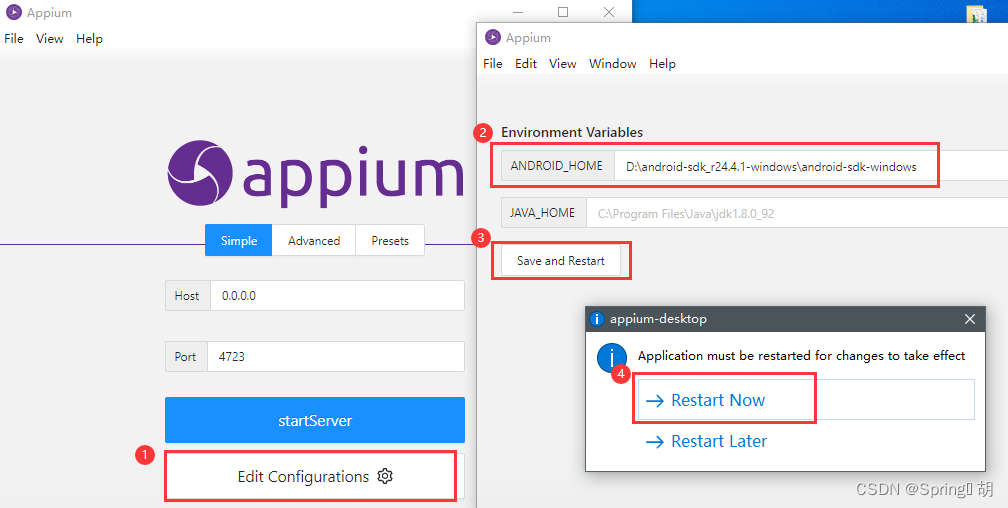Choose Restart Now in the dialog
Viewport: 1008px width, 508px height.
(806, 400)
